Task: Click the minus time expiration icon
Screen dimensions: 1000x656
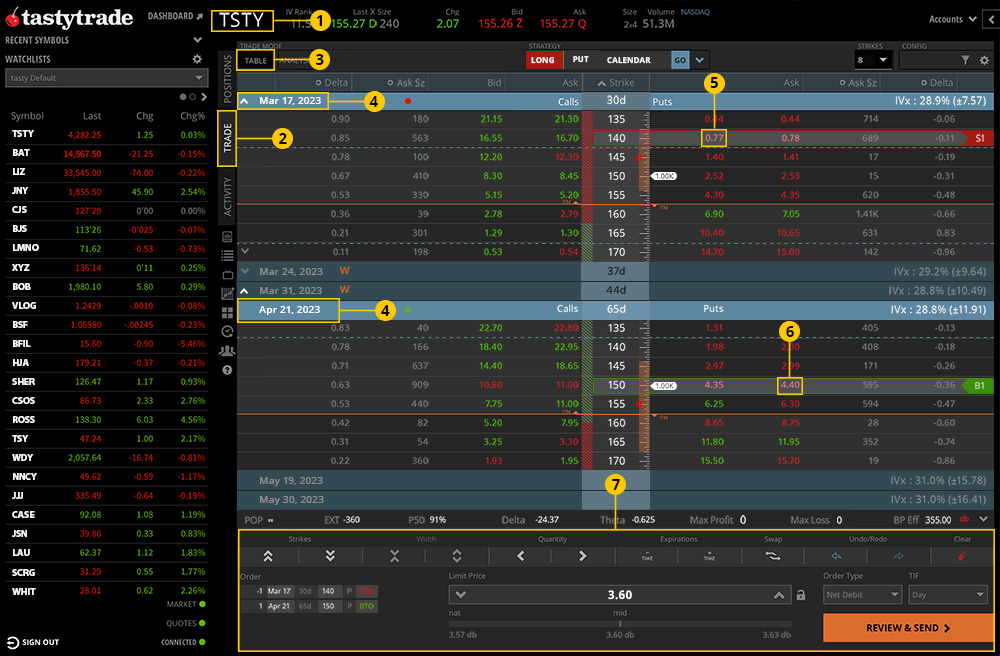Action: (x=647, y=556)
